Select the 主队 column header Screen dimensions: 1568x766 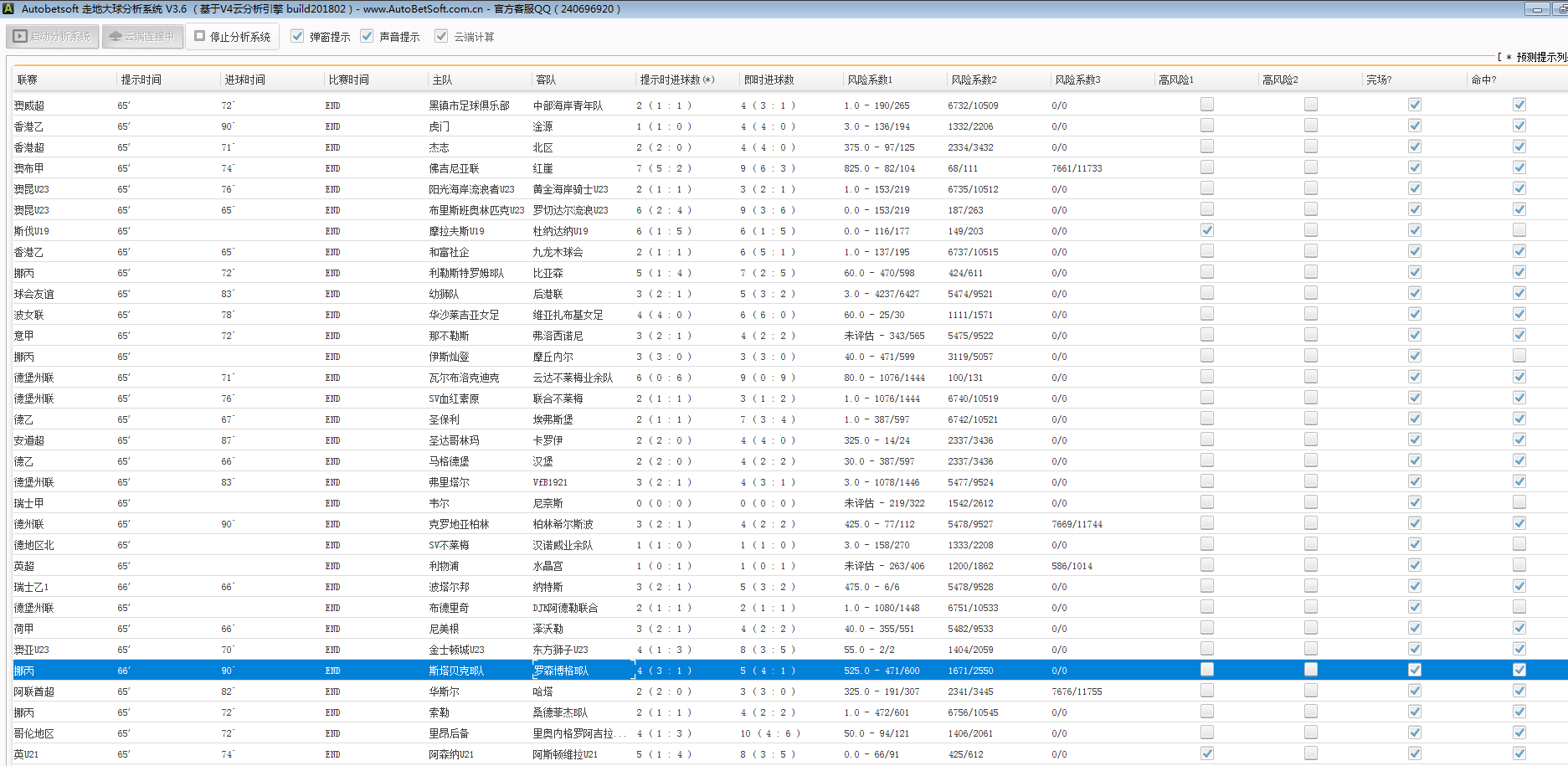click(x=442, y=80)
